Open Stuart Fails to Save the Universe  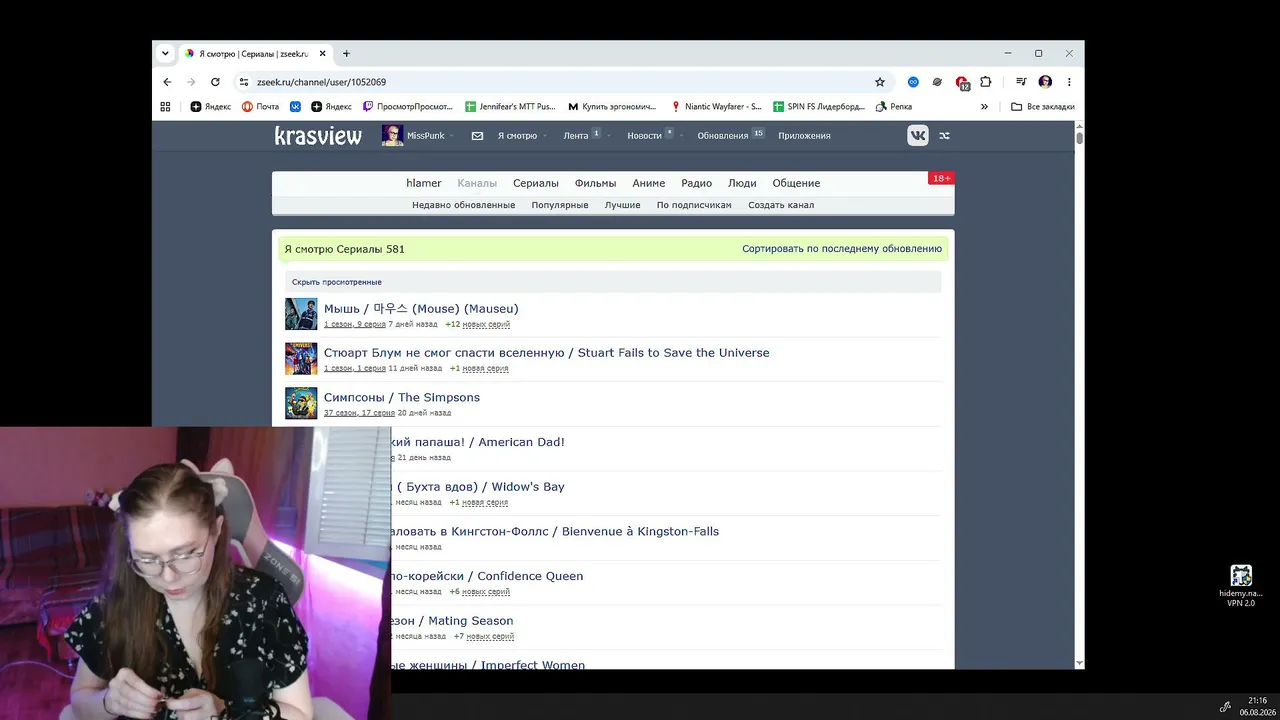(547, 353)
